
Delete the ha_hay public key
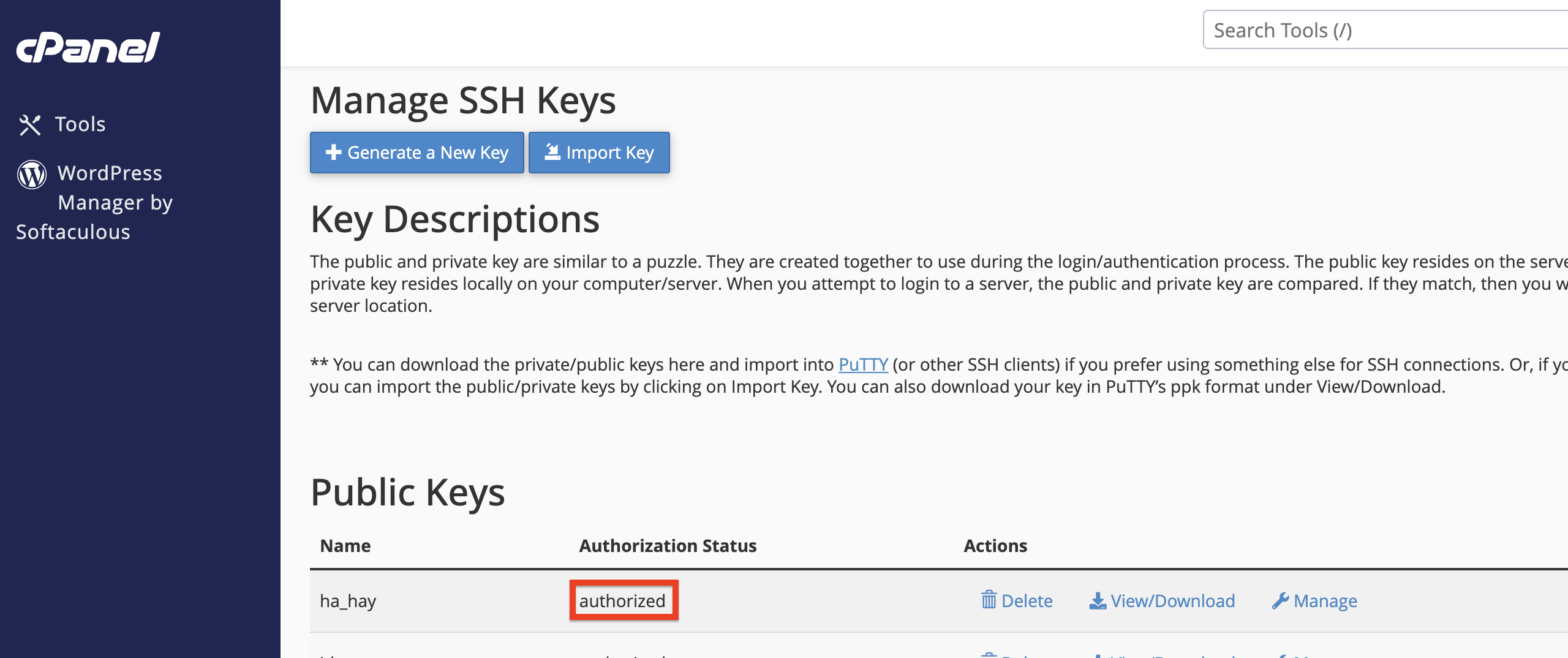coord(1027,601)
